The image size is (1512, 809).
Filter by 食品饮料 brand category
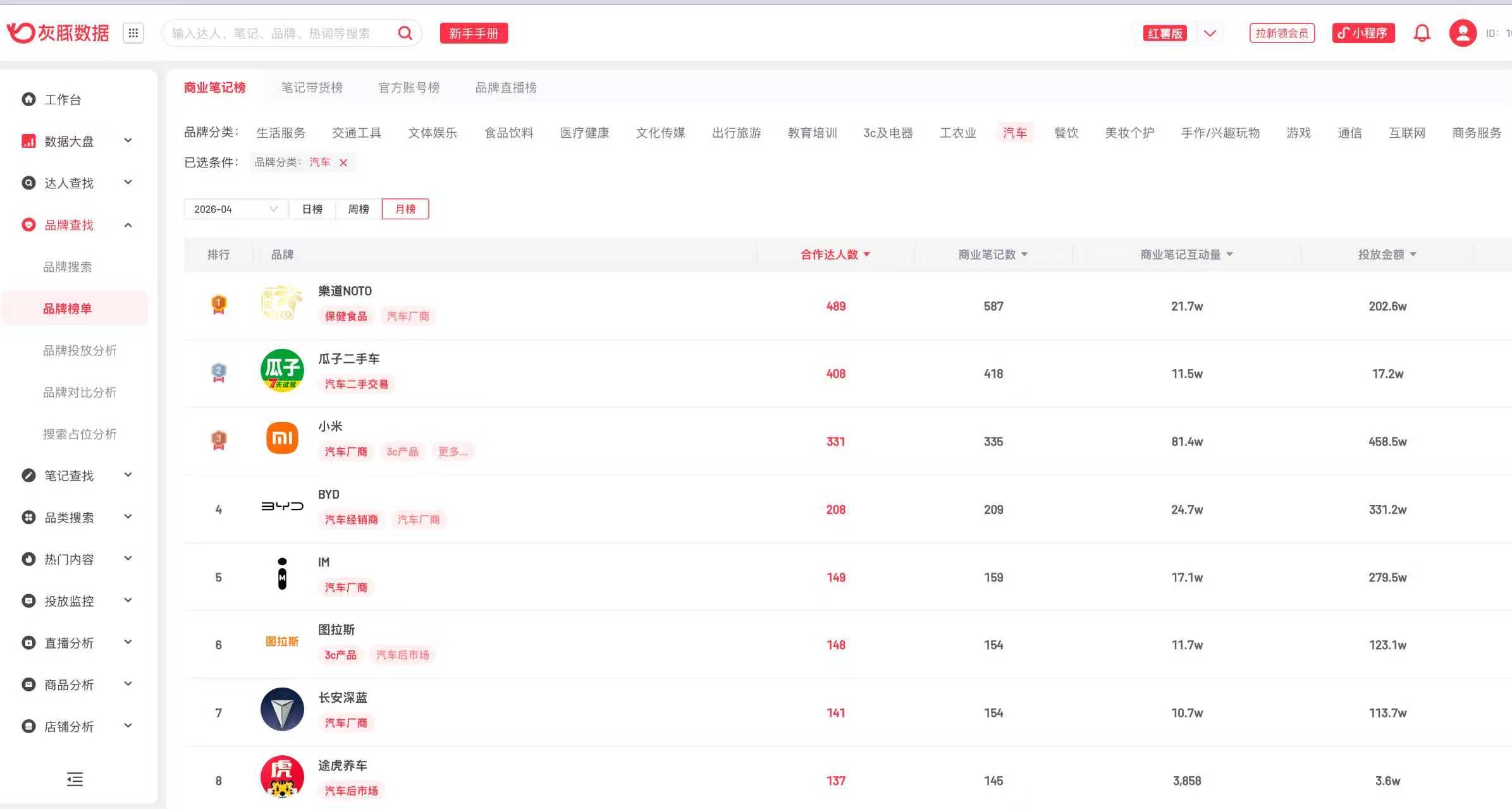pyautogui.click(x=509, y=133)
